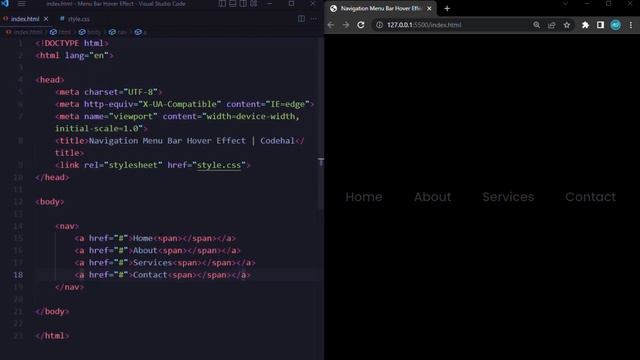The width and height of the screenshot is (640, 360).
Task: Click the <head> opening tag line
Action: (x=50, y=80)
